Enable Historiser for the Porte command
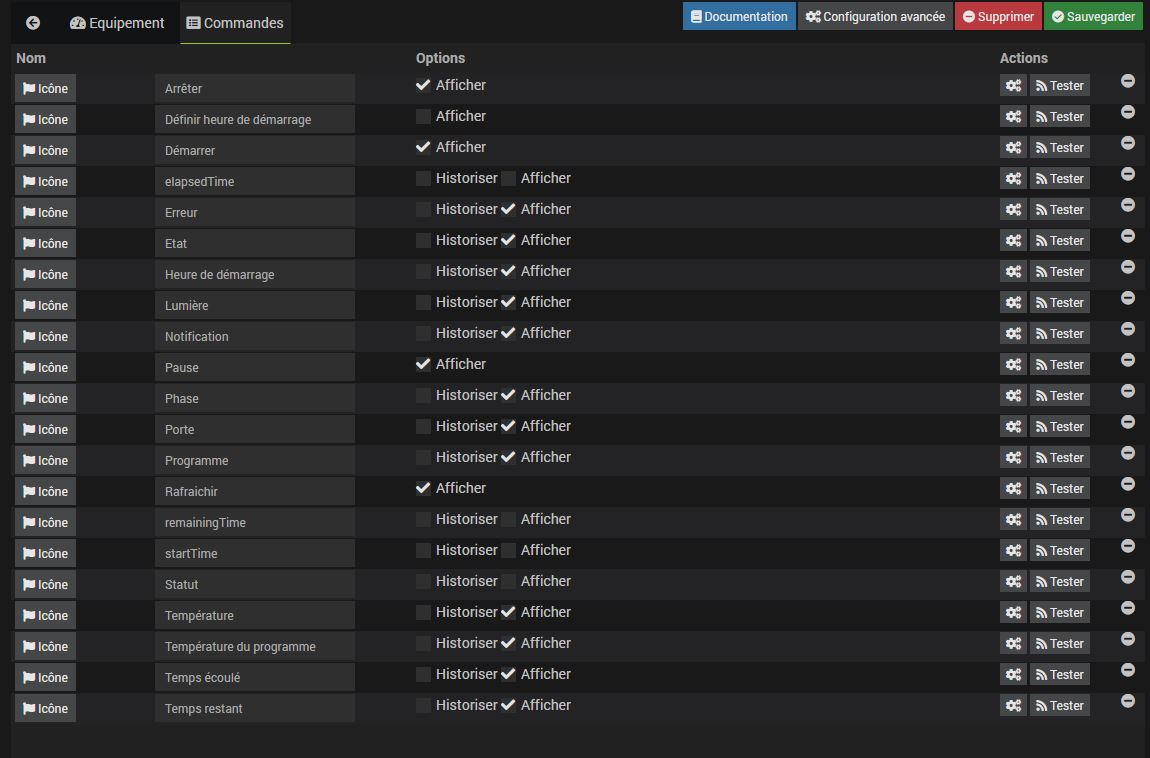The image size is (1150, 758). tap(423, 426)
